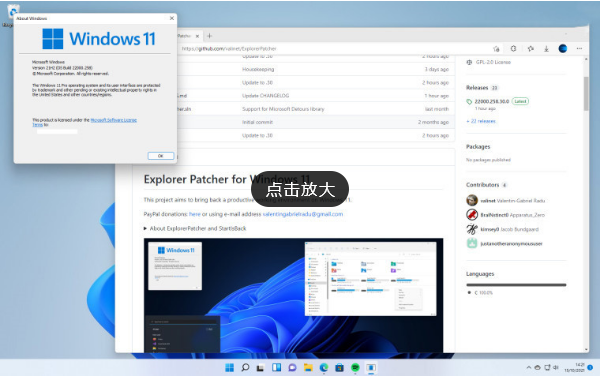Open Edge's Settings and more menu
This screenshot has height=379, width=600.
point(579,49)
